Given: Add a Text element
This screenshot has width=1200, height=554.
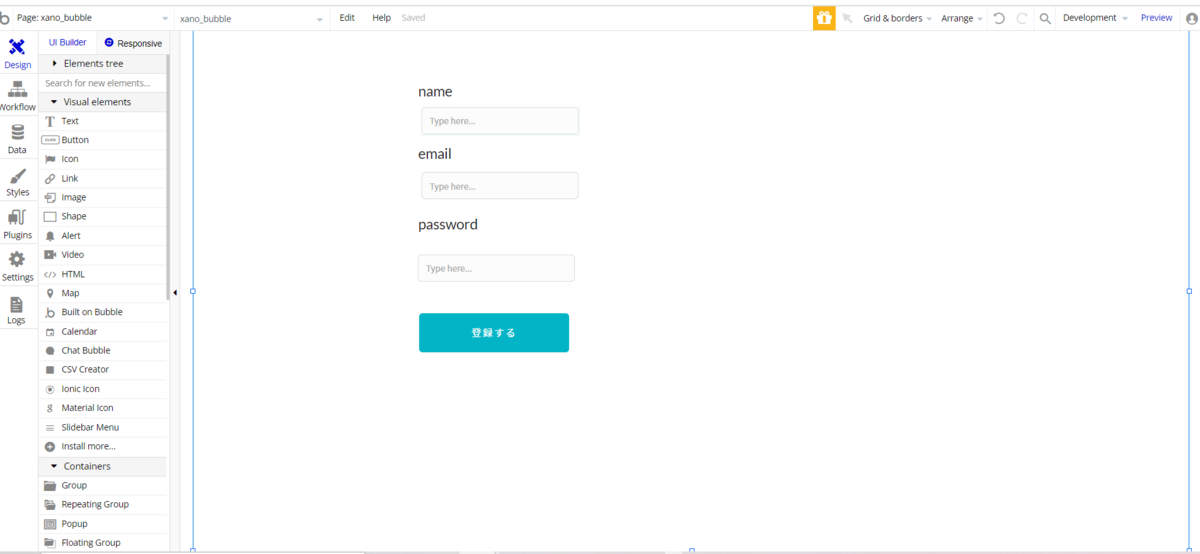Looking at the screenshot, I should (x=103, y=121).
